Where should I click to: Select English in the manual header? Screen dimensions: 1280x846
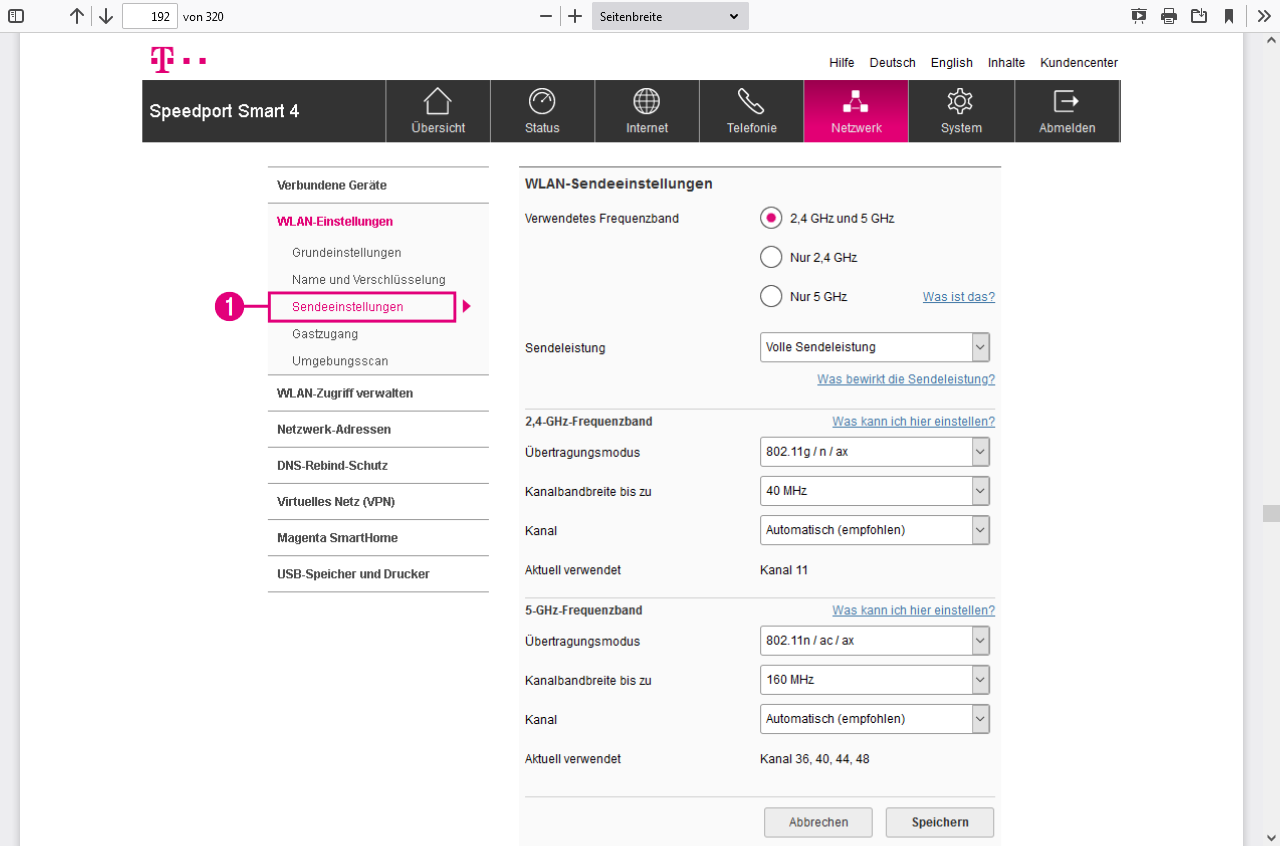point(951,62)
